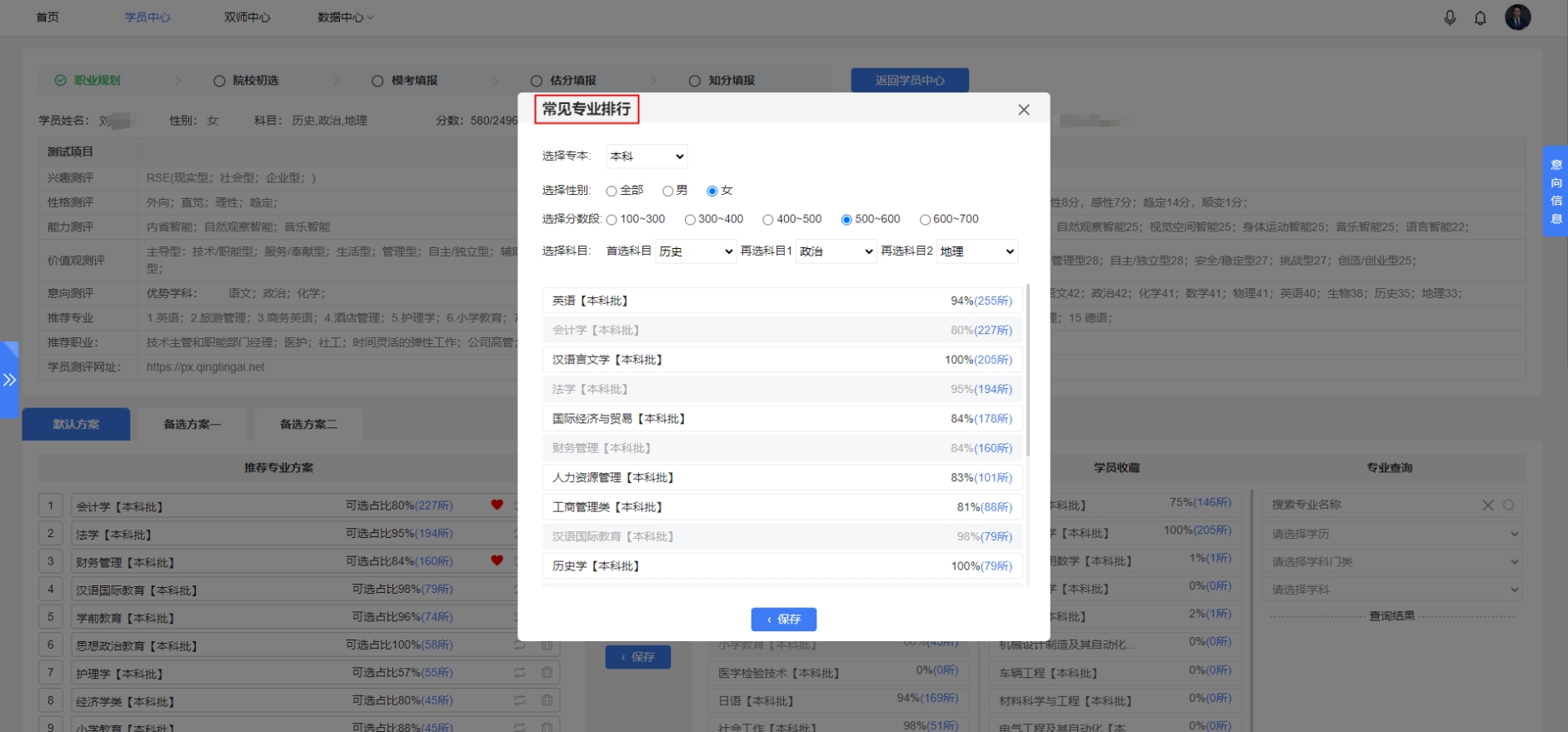Go to 首页 in top navigation
1568x732 pixels.
pos(47,17)
